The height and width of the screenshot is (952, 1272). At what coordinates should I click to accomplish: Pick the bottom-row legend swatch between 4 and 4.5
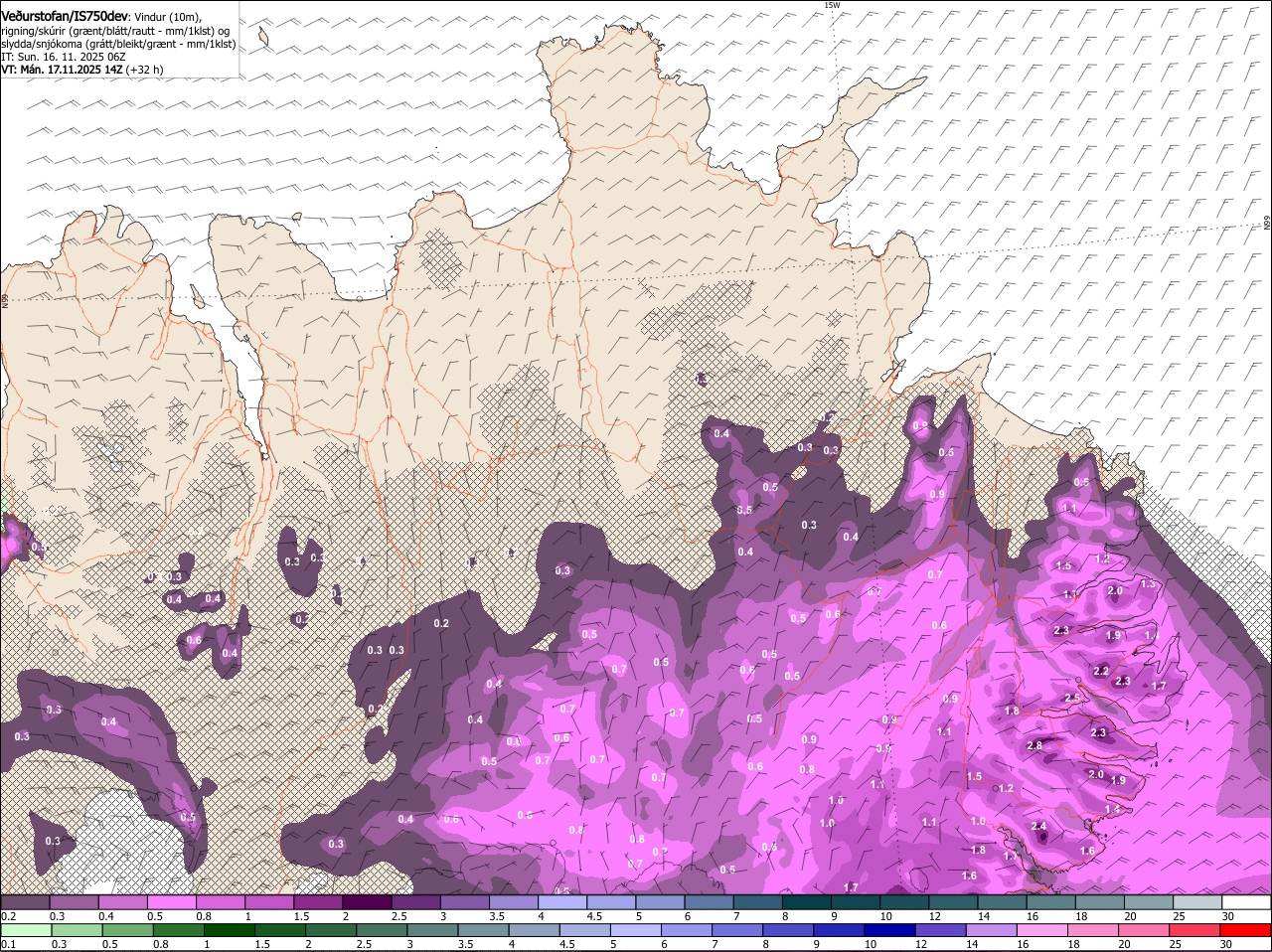pos(535,930)
